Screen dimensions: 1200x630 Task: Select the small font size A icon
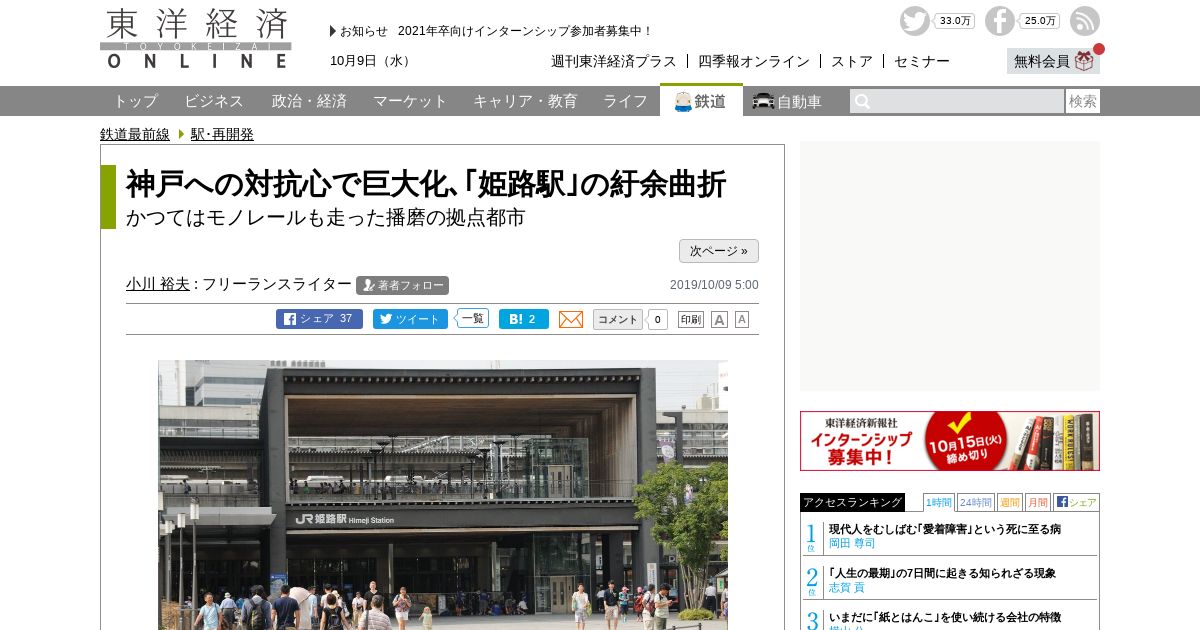(742, 319)
